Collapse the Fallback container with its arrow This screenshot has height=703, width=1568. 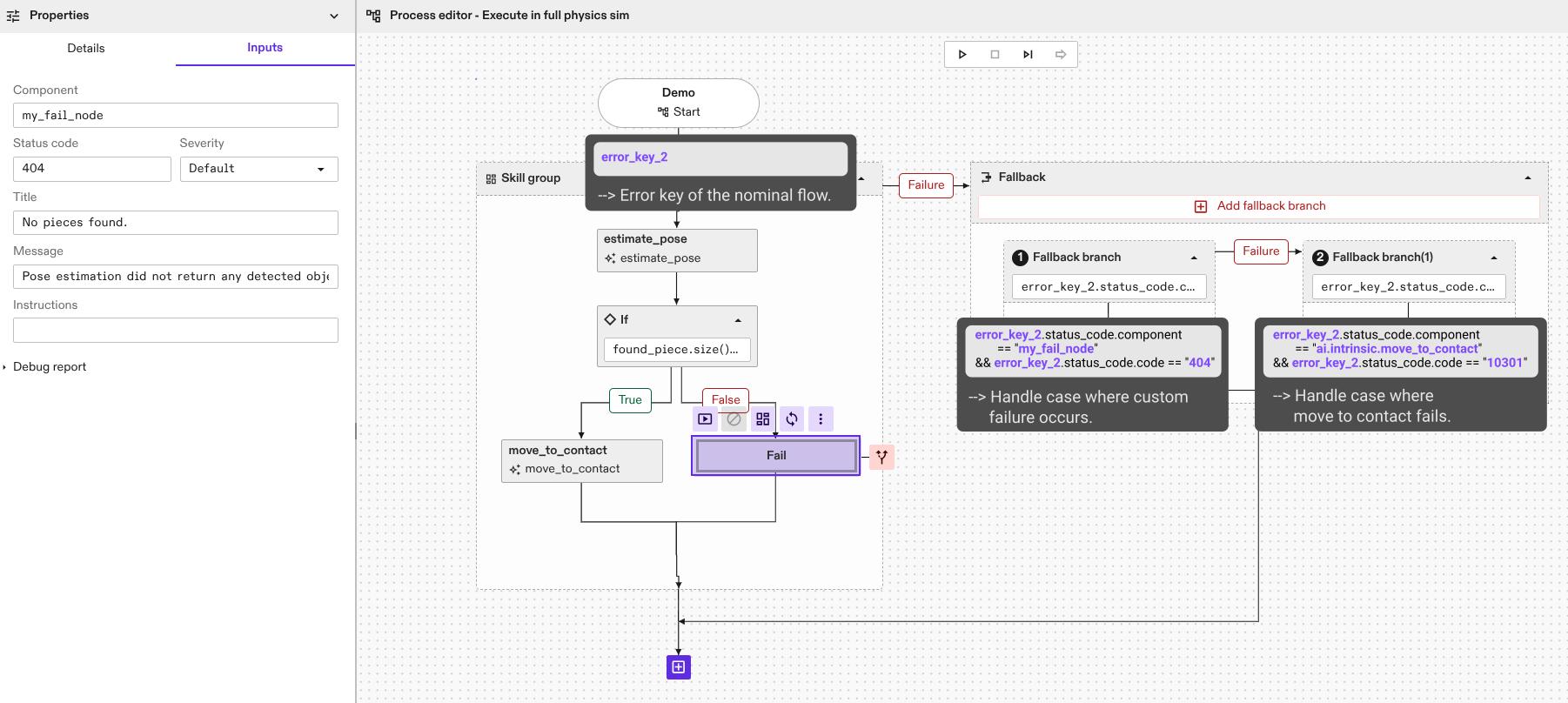1527,177
